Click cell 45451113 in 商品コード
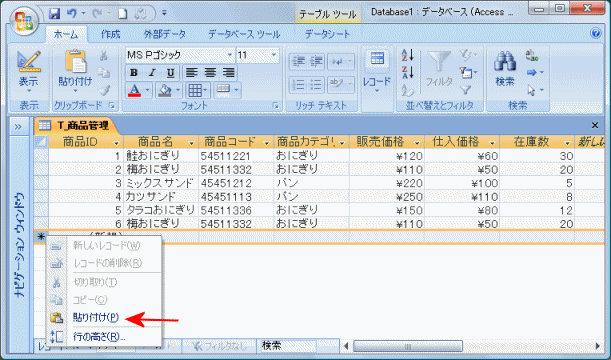611x360 pixels. [x=236, y=197]
